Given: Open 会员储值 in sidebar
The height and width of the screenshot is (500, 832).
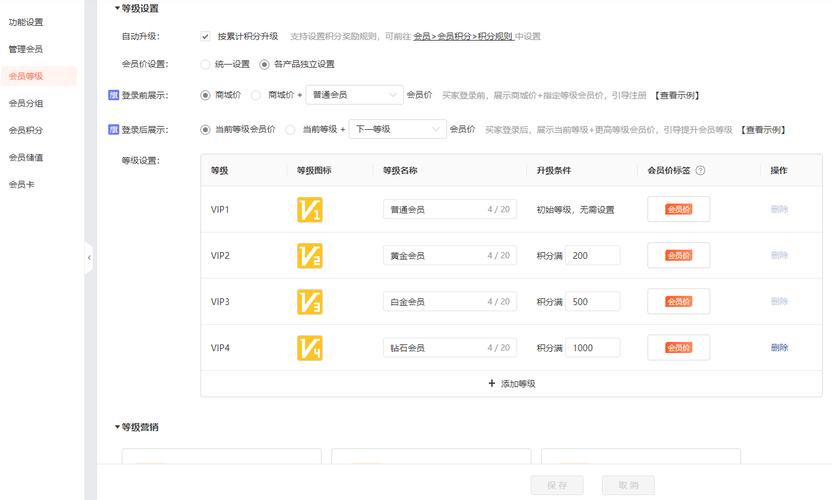Looking at the screenshot, I should pos(26,157).
